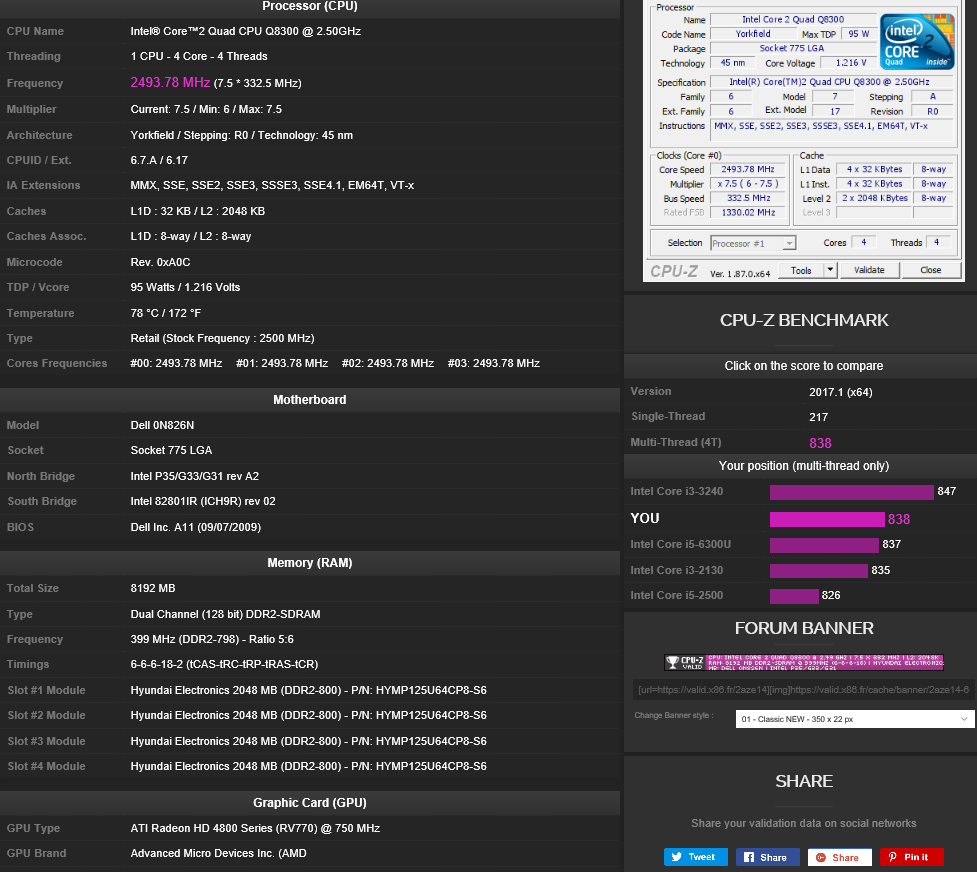The height and width of the screenshot is (872, 977).
Task: Click the Single-Thread score 217
Action: pyautogui.click(x=818, y=417)
